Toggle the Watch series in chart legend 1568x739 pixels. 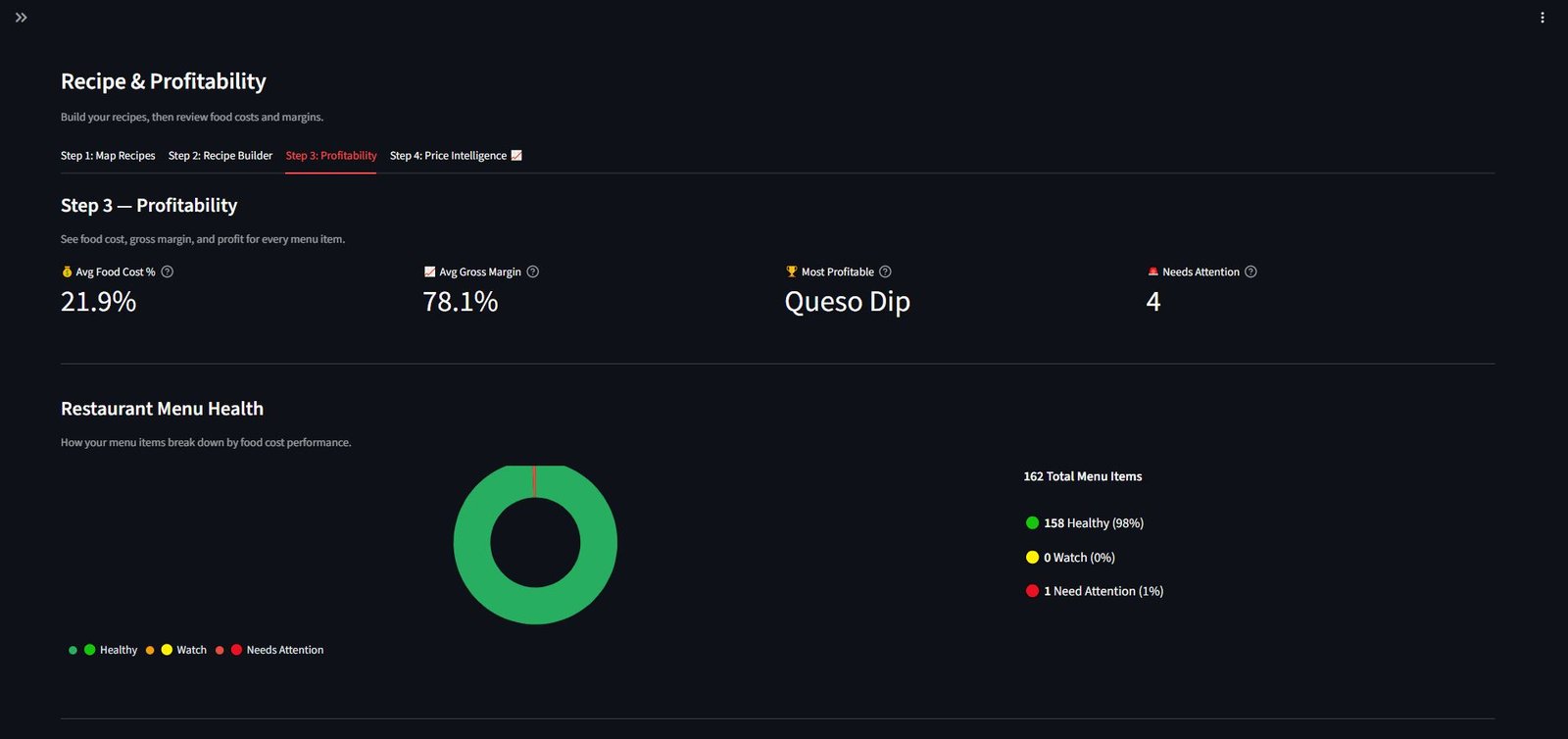[176, 650]
